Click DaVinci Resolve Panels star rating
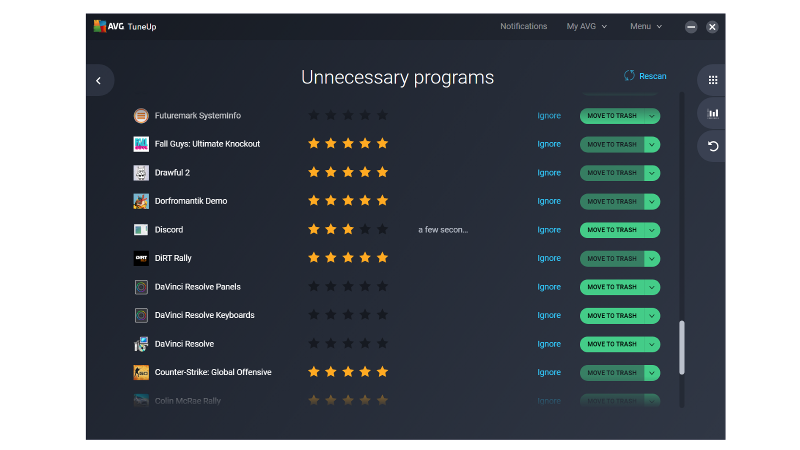The width and height of the screenshot is (800, 450). pos(348,287)
